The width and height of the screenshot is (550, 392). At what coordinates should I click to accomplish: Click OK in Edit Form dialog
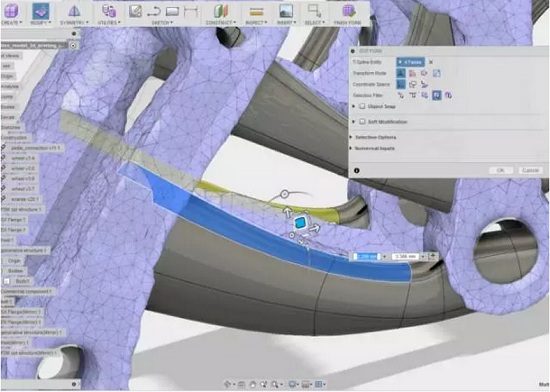coord(501,170)
